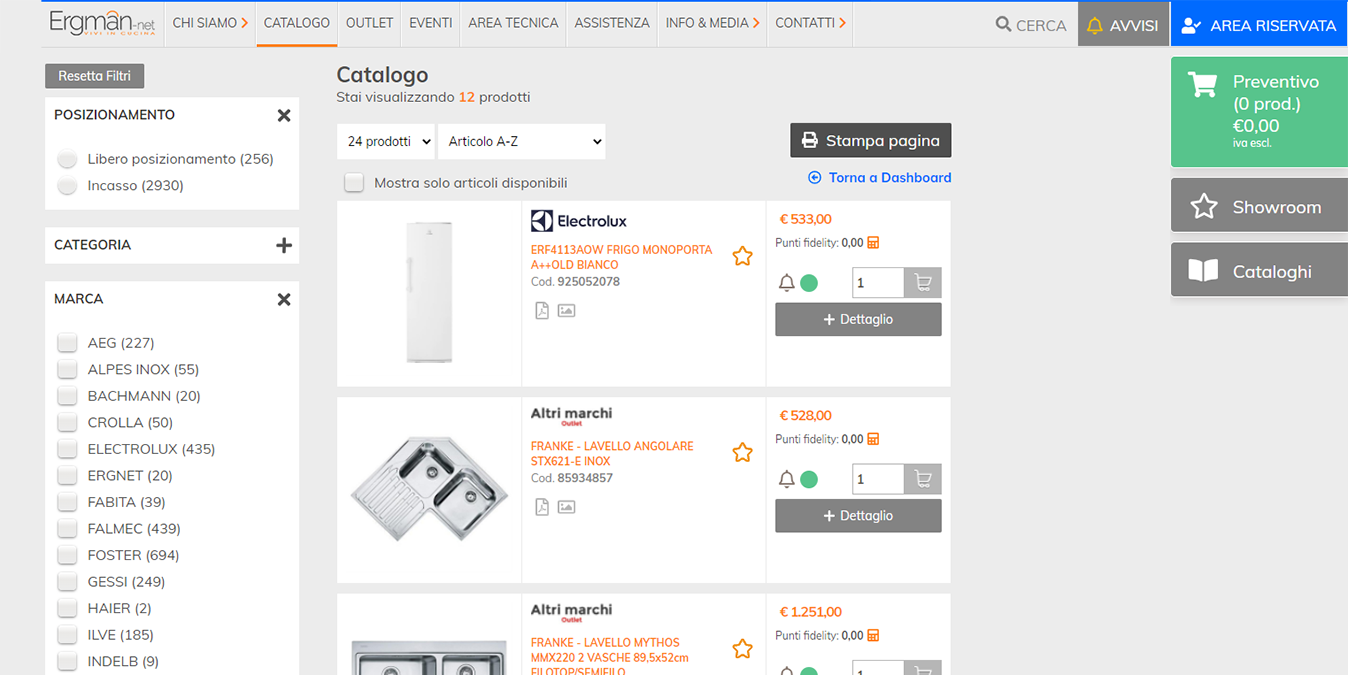
Task: Open the CATALOGO tab
Action: tap(297, 23)
